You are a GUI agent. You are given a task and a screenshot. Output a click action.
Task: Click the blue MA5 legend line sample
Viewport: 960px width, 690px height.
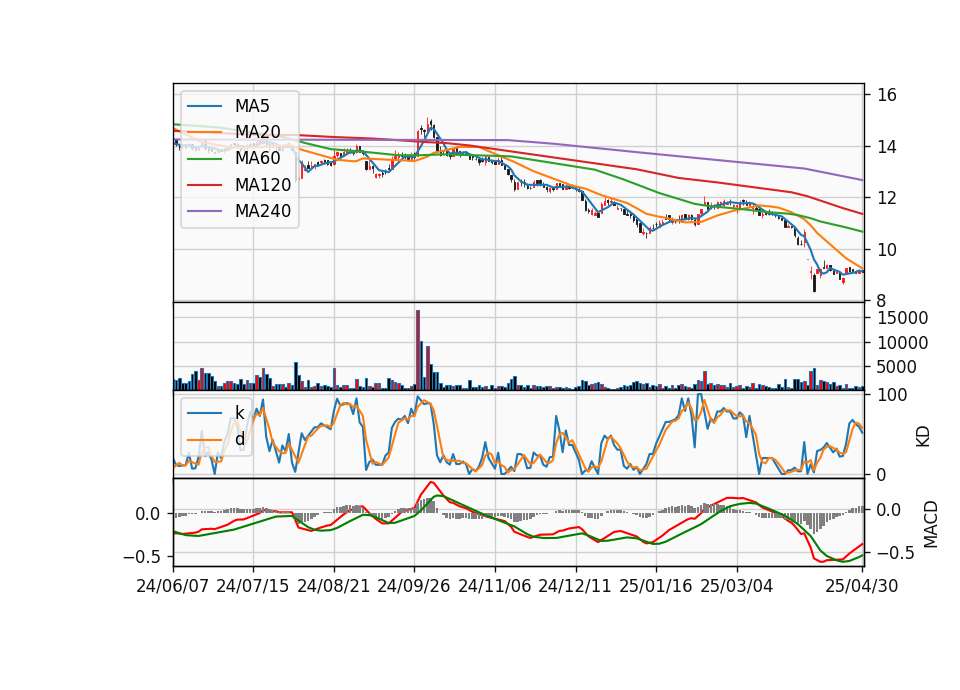(204, 106)
